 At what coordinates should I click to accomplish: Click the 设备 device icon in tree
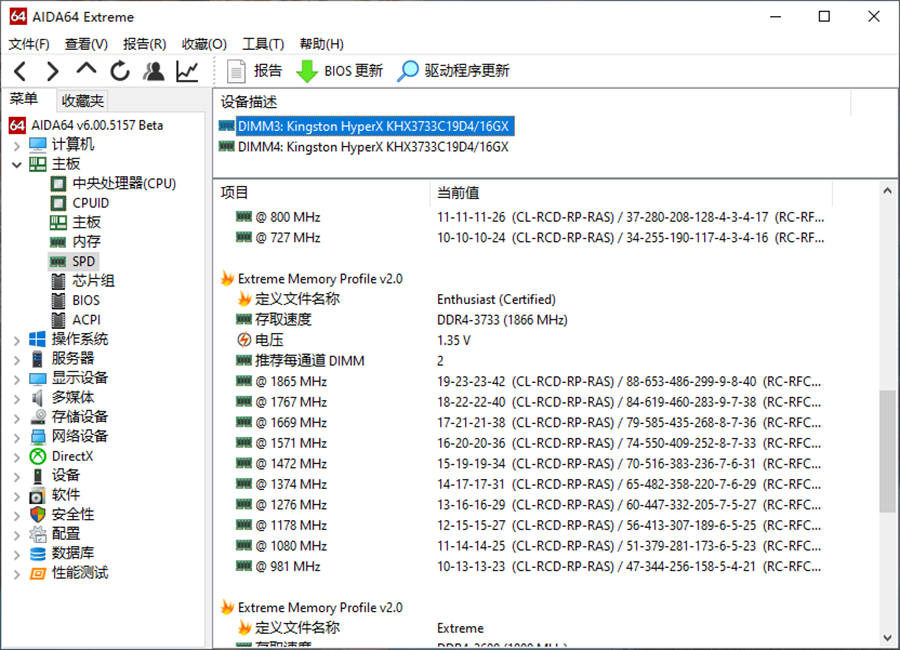coord(38,476)
